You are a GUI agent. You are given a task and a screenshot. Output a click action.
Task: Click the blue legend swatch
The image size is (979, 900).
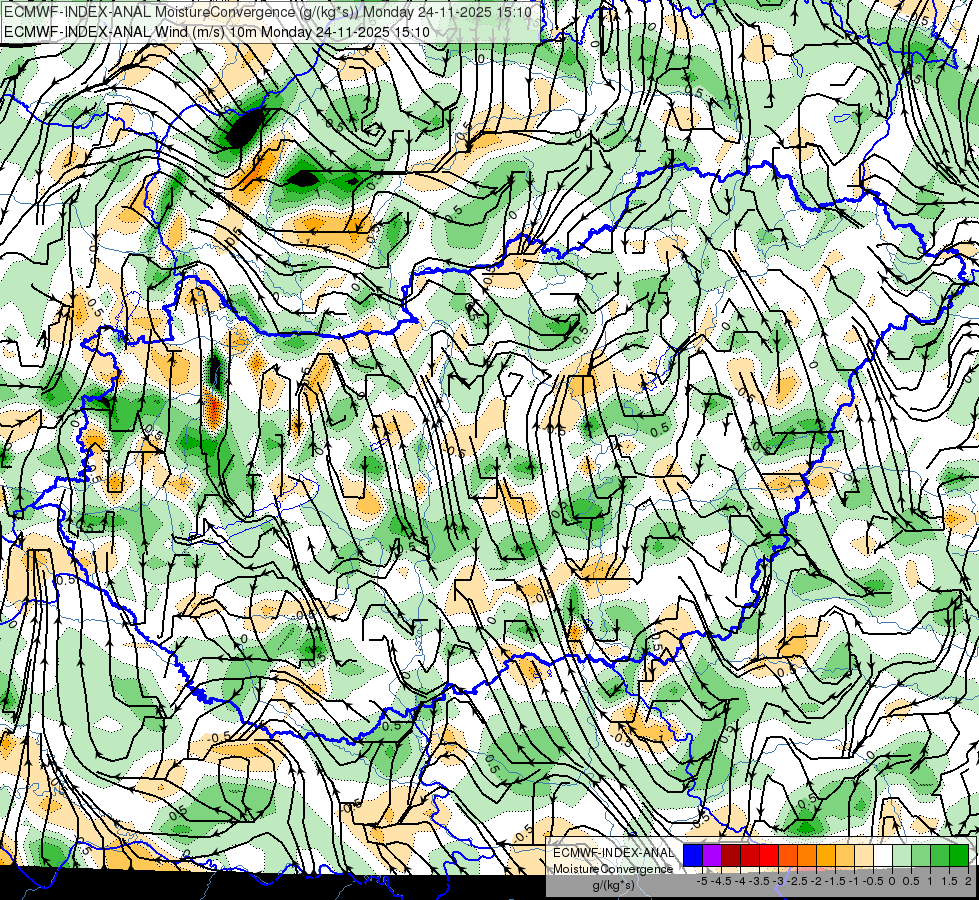(693, 855)
